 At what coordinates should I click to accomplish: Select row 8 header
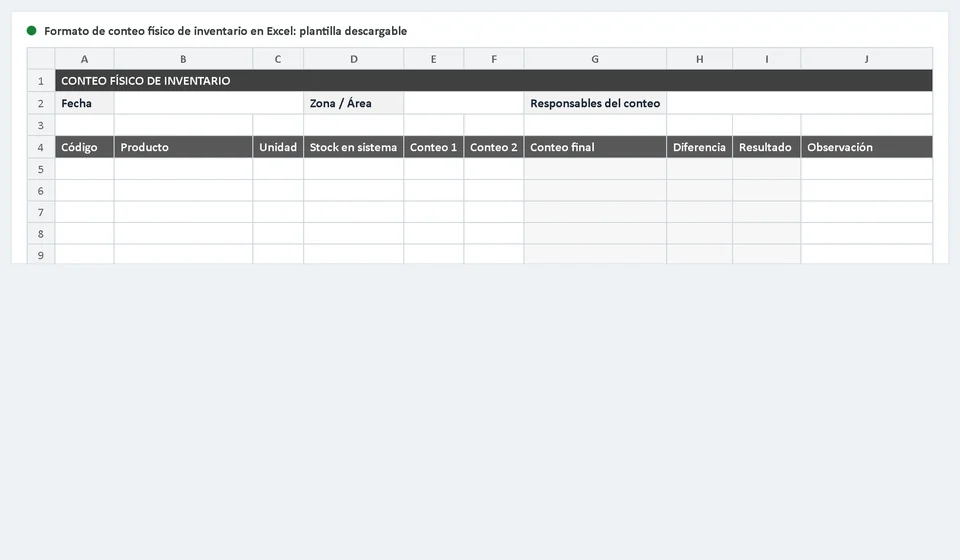pyautogui.click(x=41, y=233)
